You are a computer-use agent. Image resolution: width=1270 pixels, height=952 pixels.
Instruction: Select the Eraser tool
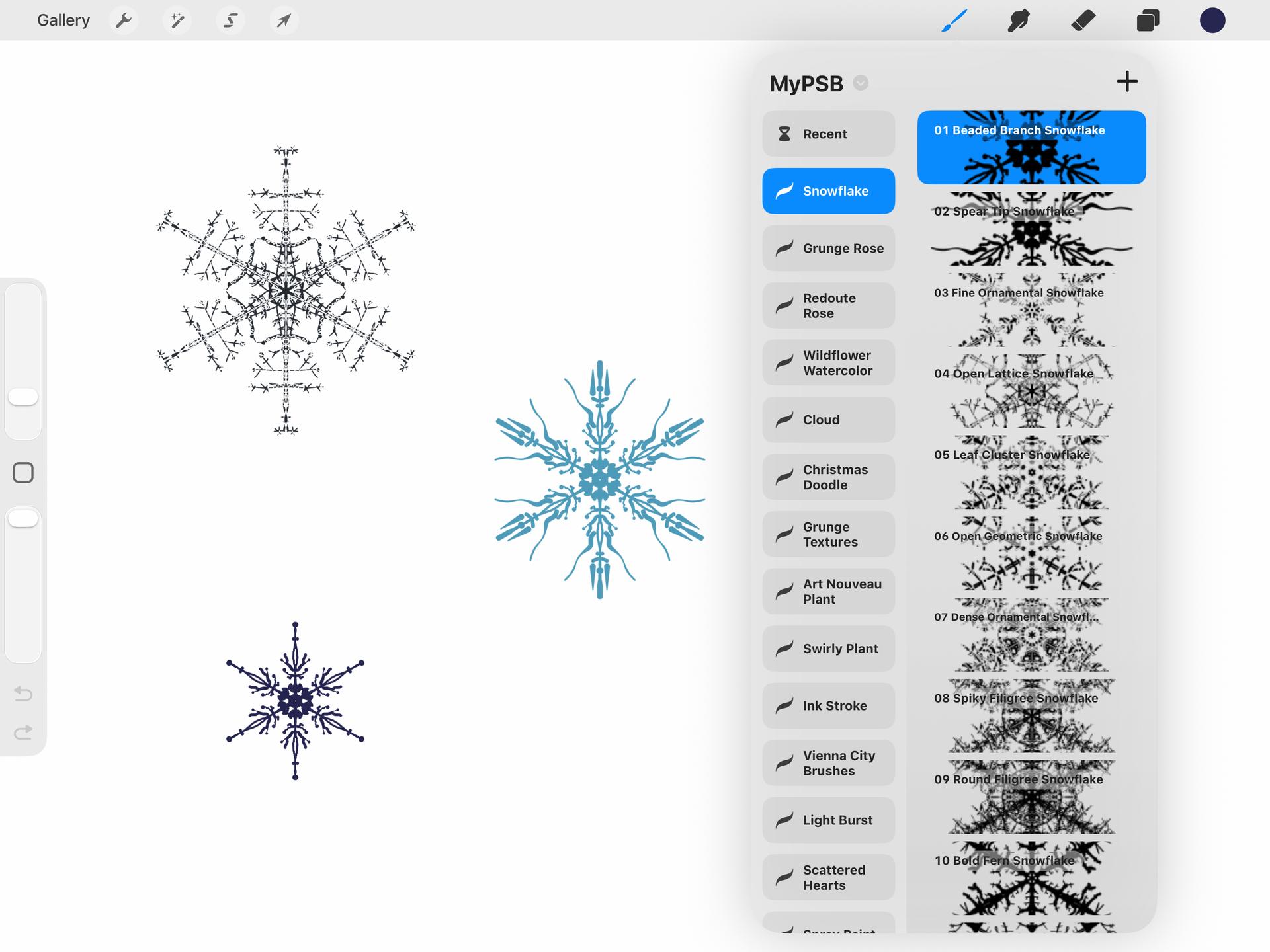(1083, 20)
